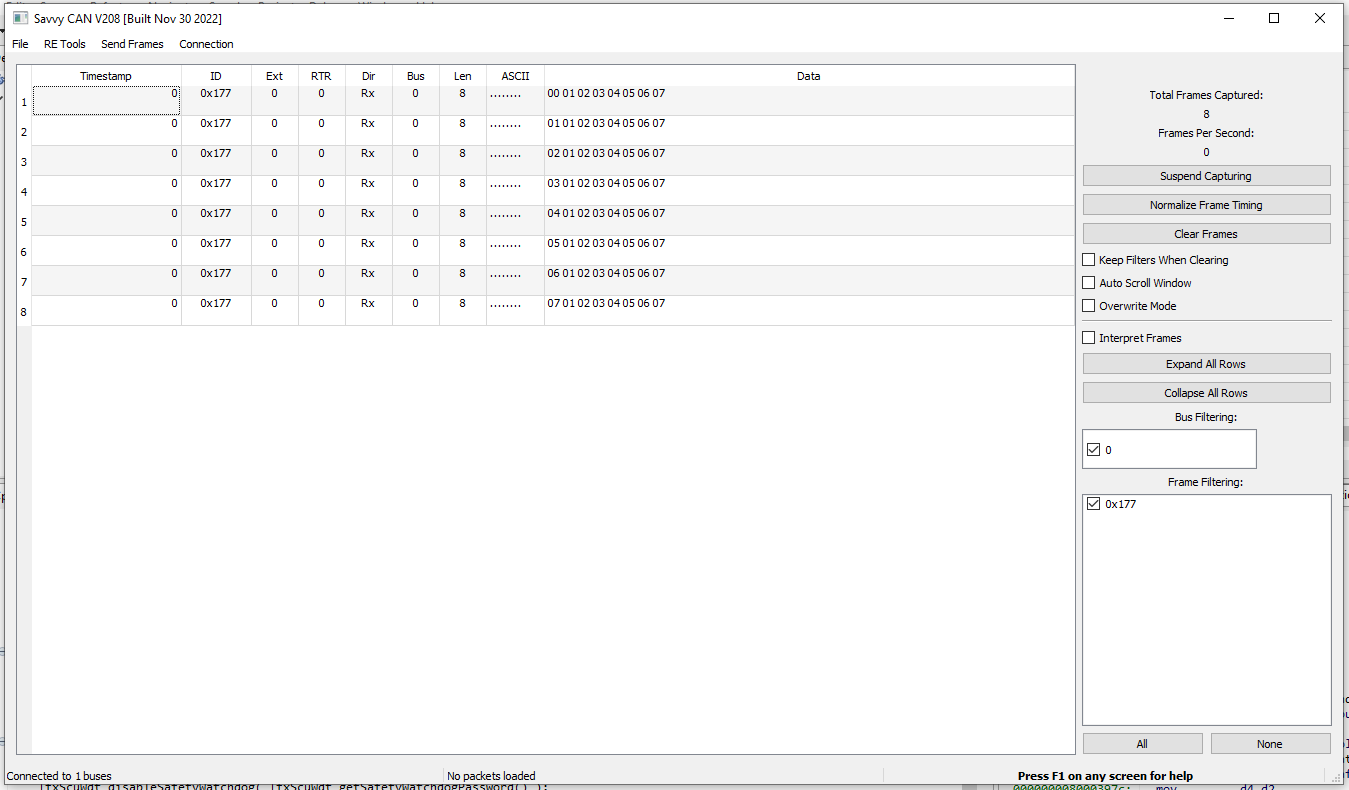Viewport: 1349px width, 790px height.
Task: Enable Overwrite Mode checkbox
Action: [1090, 306]
